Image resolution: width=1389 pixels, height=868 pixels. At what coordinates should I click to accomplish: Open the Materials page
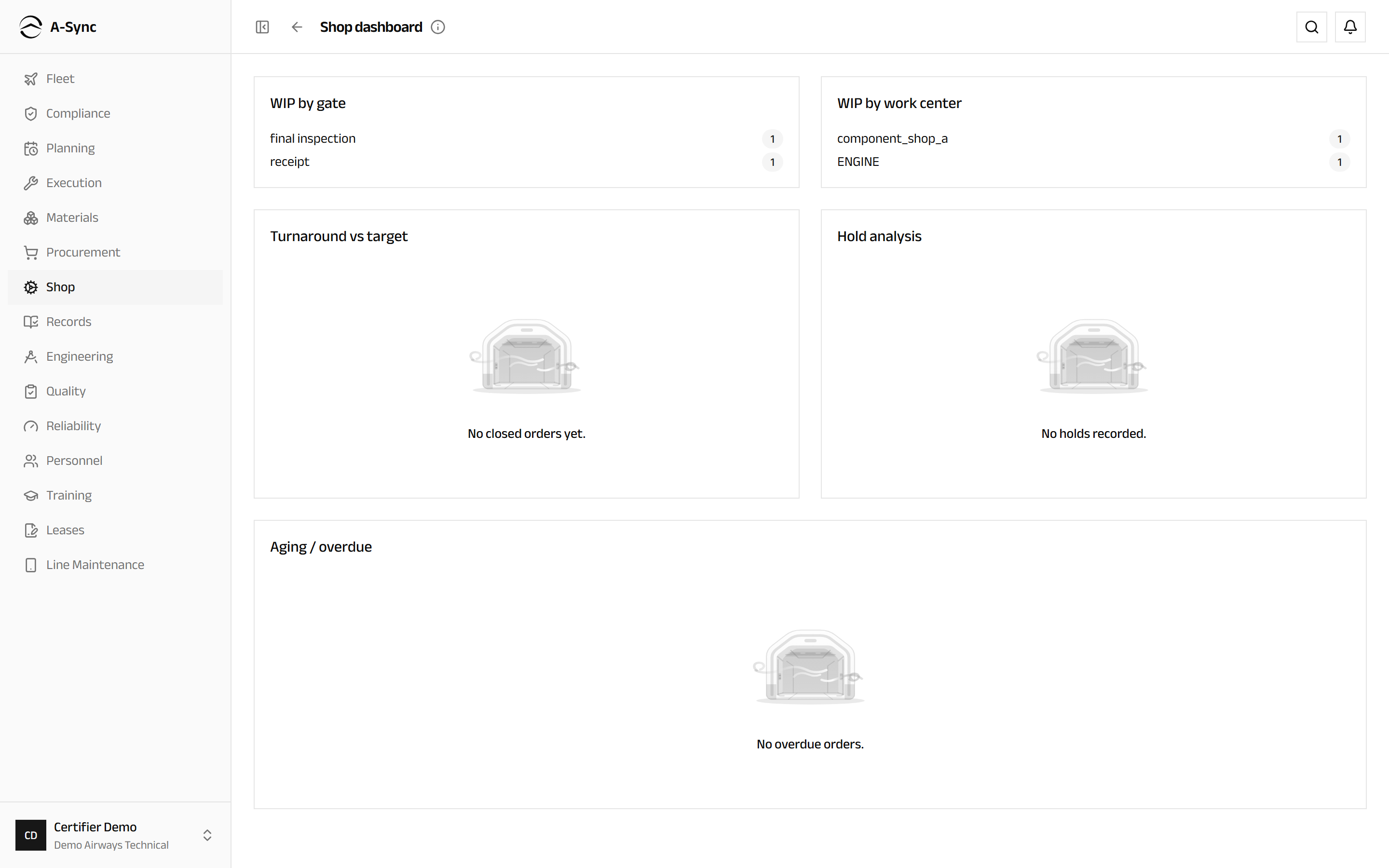[x=115, y=218]
